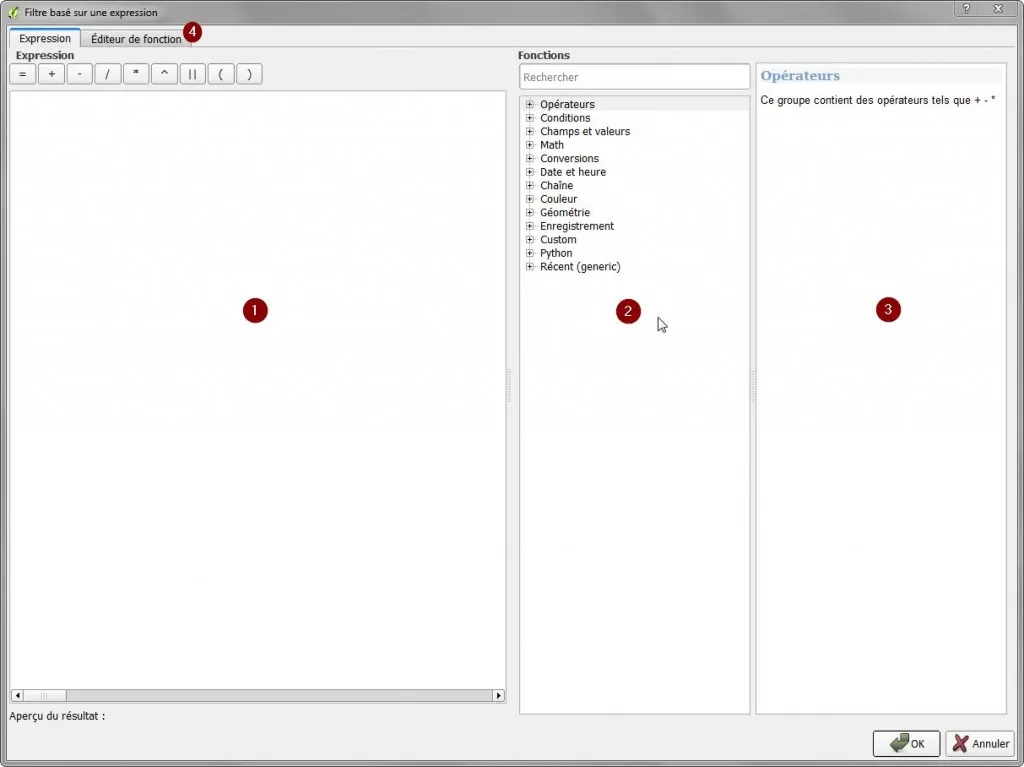Select the Enregistrement tree row label
The width and height of the screenshot is (1024, 767).
(577, 226)
